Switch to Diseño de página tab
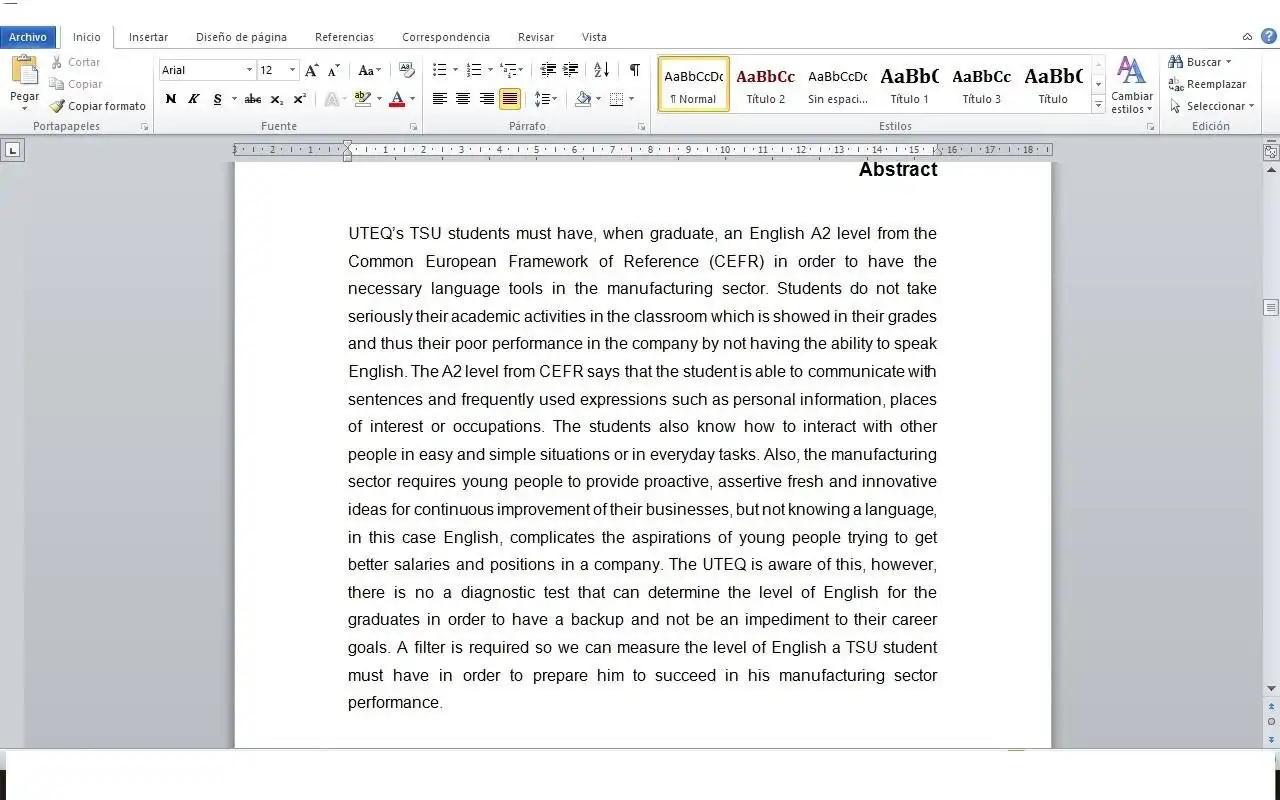The width and height of the screenshot is (1280, 800). [241, 37]
